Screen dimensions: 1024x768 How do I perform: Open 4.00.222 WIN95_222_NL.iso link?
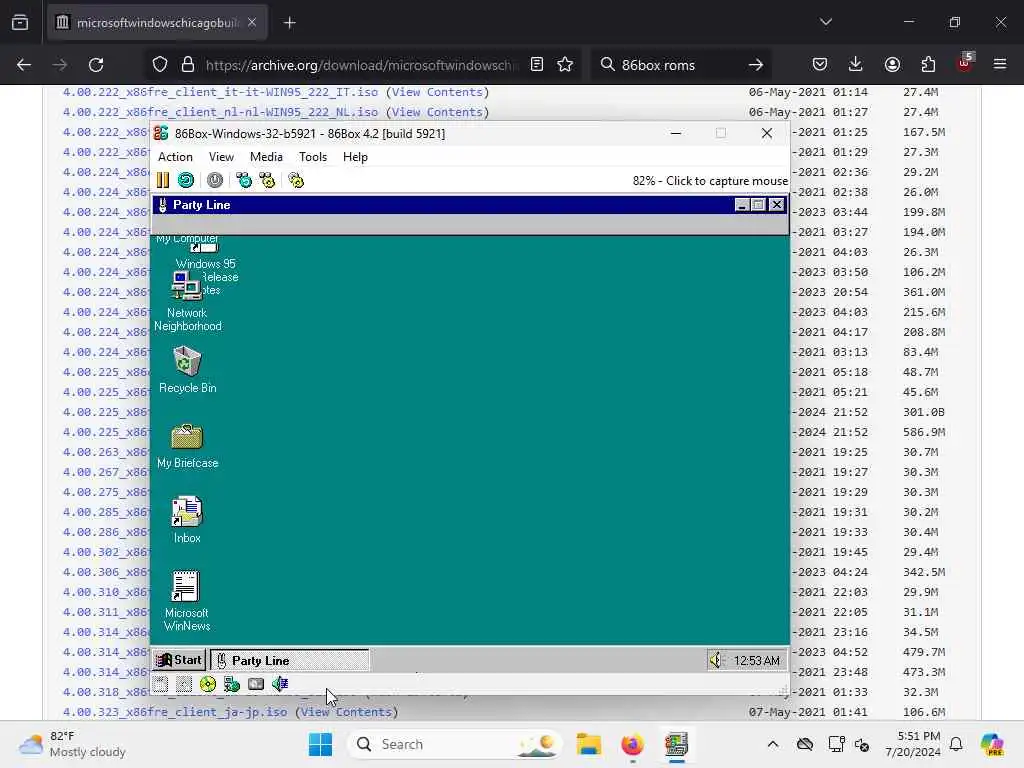[x=220, y=112]
